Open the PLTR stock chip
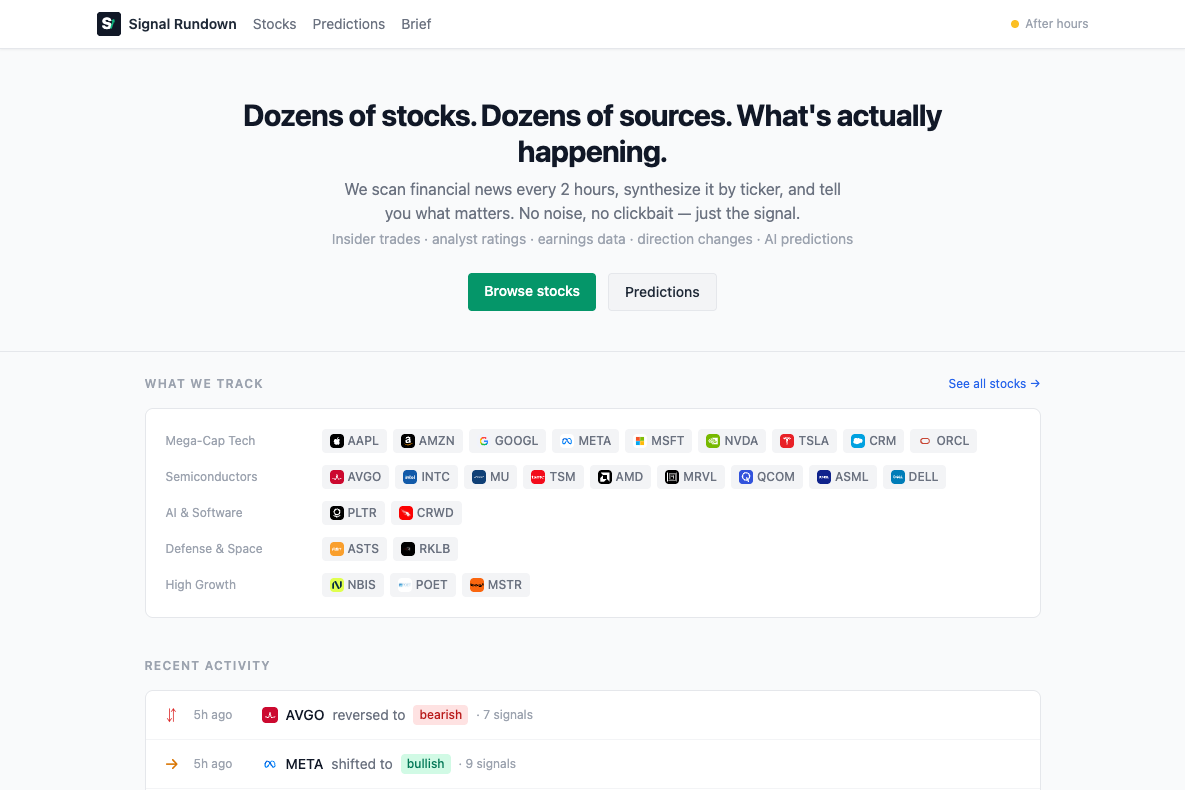 coord(354,513)
